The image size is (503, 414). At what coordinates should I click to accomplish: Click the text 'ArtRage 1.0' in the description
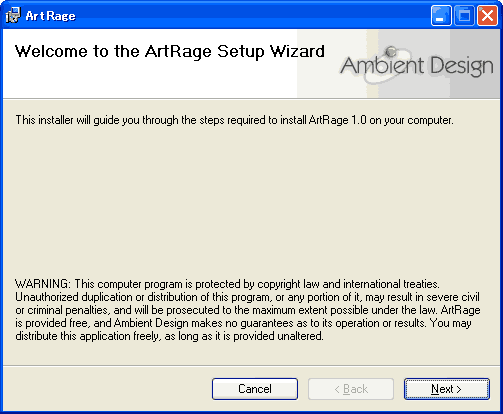coord(338,120)
